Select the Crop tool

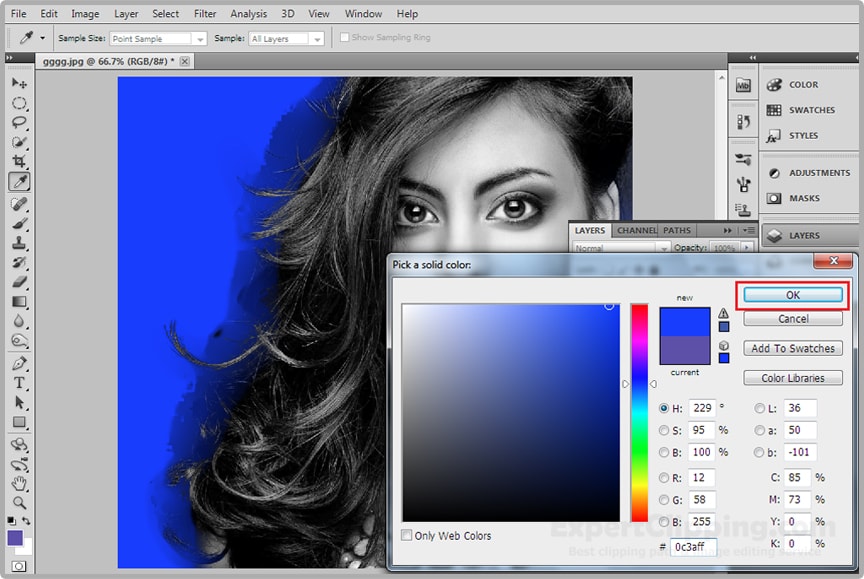pos(19,161)
